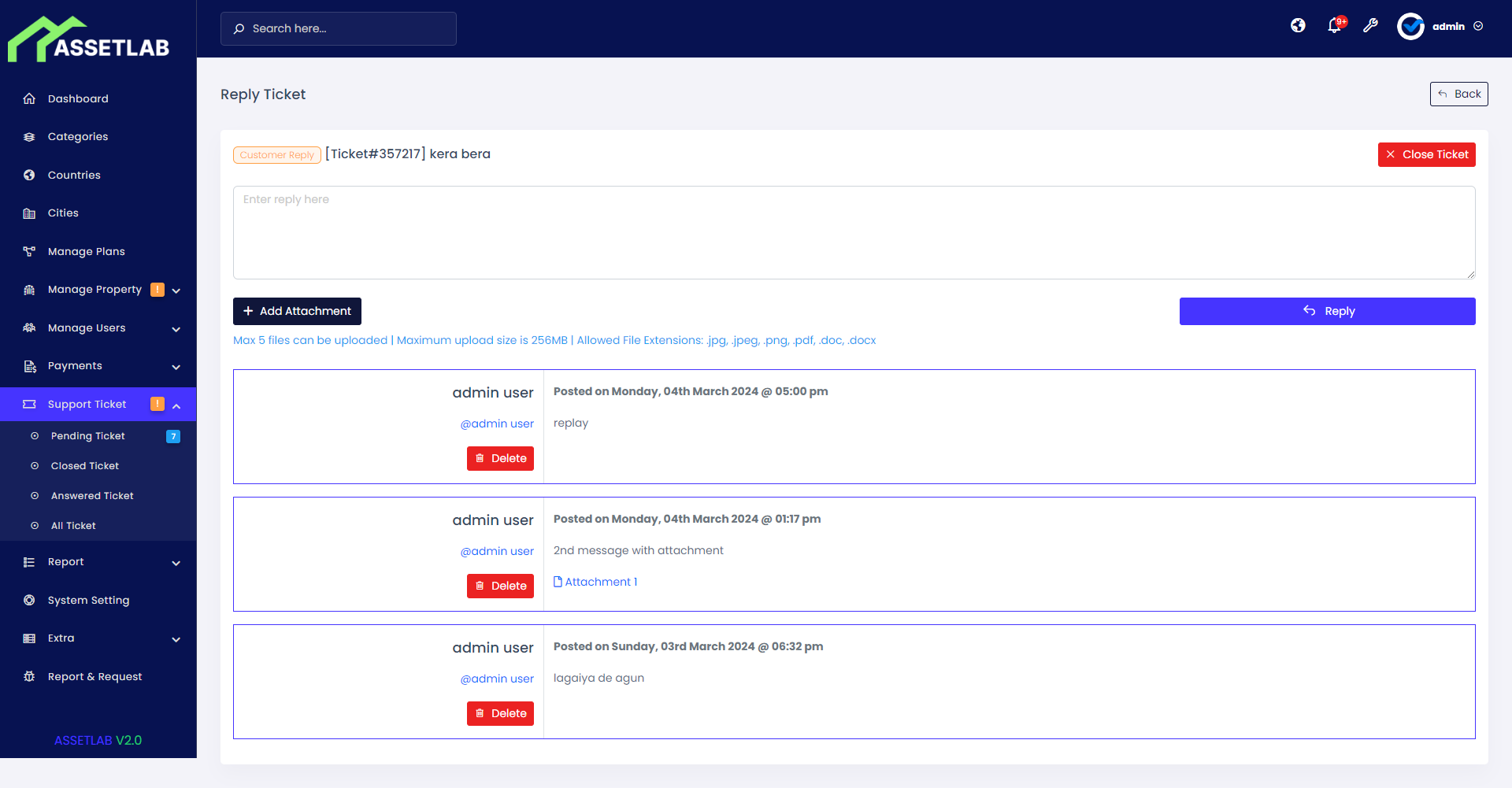
Task: Select the Categories sidebar icon
Action: click(x=29, y=136)
